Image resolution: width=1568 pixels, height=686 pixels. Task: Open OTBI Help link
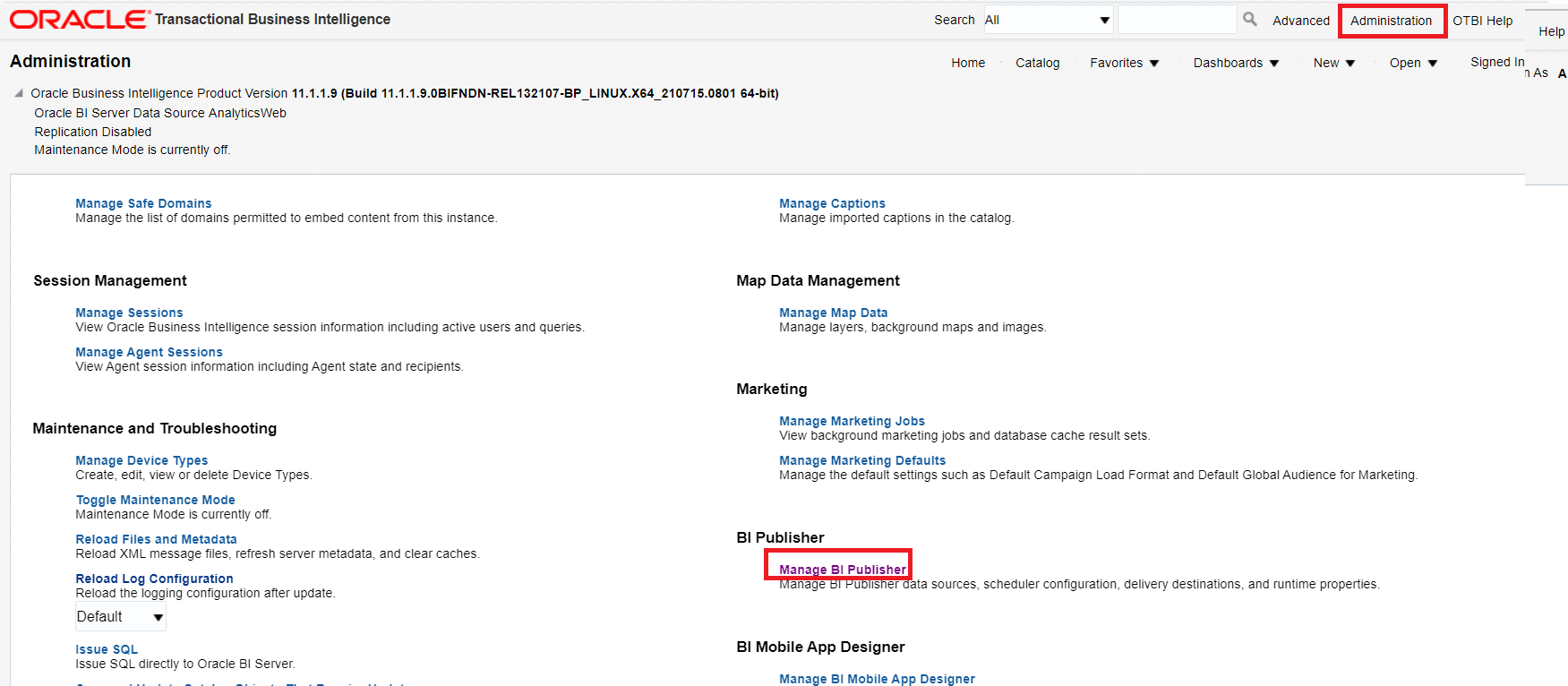pos(1482,21)
